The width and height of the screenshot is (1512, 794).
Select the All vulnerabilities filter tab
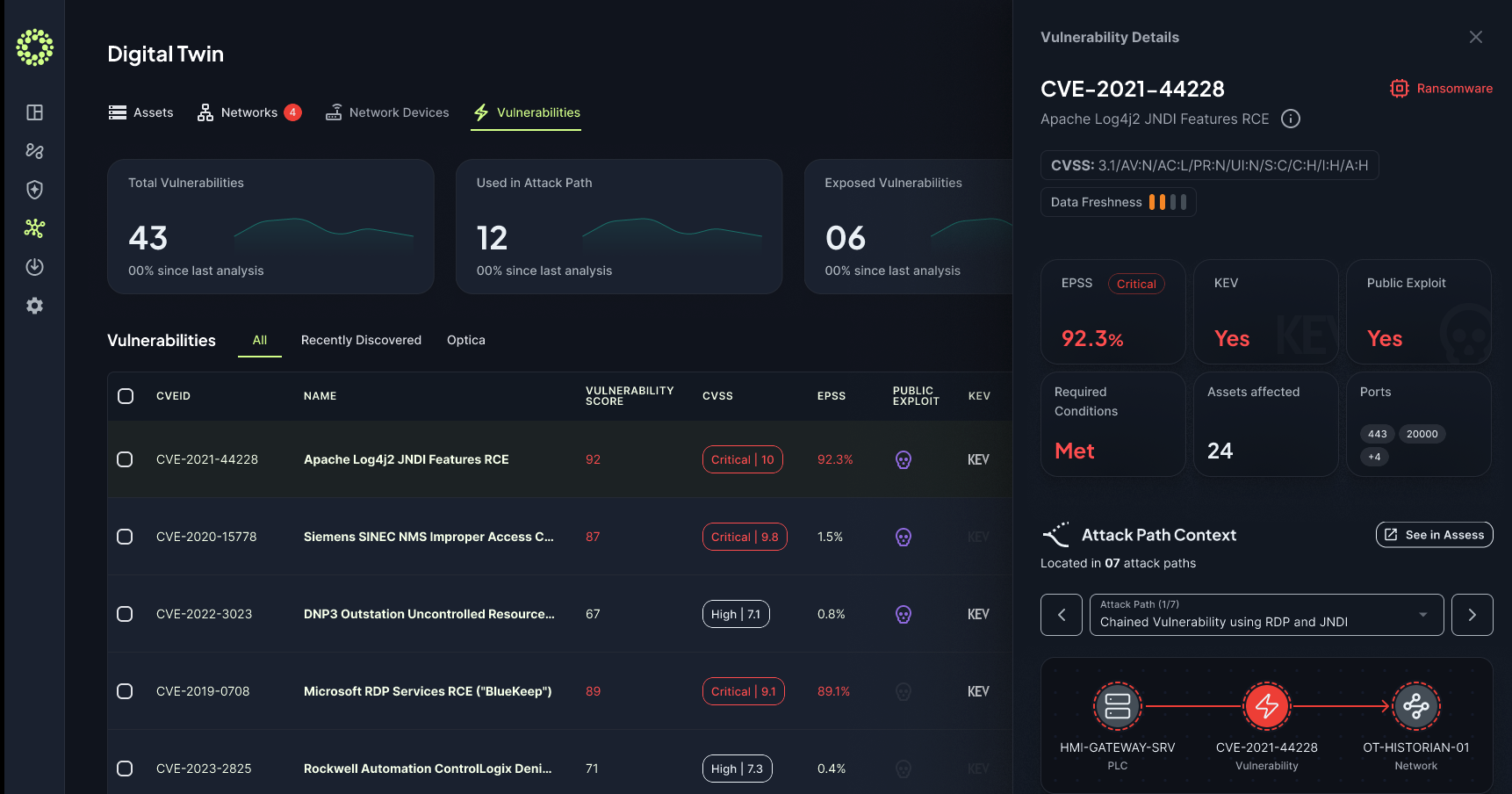260,340
